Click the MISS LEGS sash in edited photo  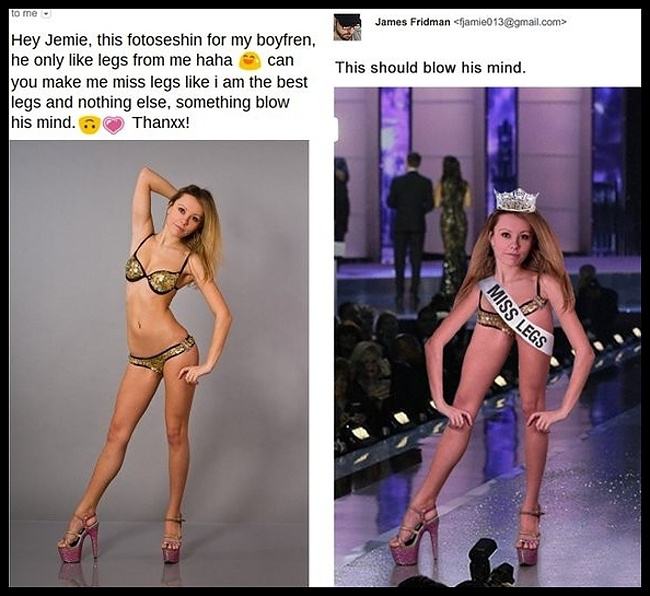pos(516,315)
